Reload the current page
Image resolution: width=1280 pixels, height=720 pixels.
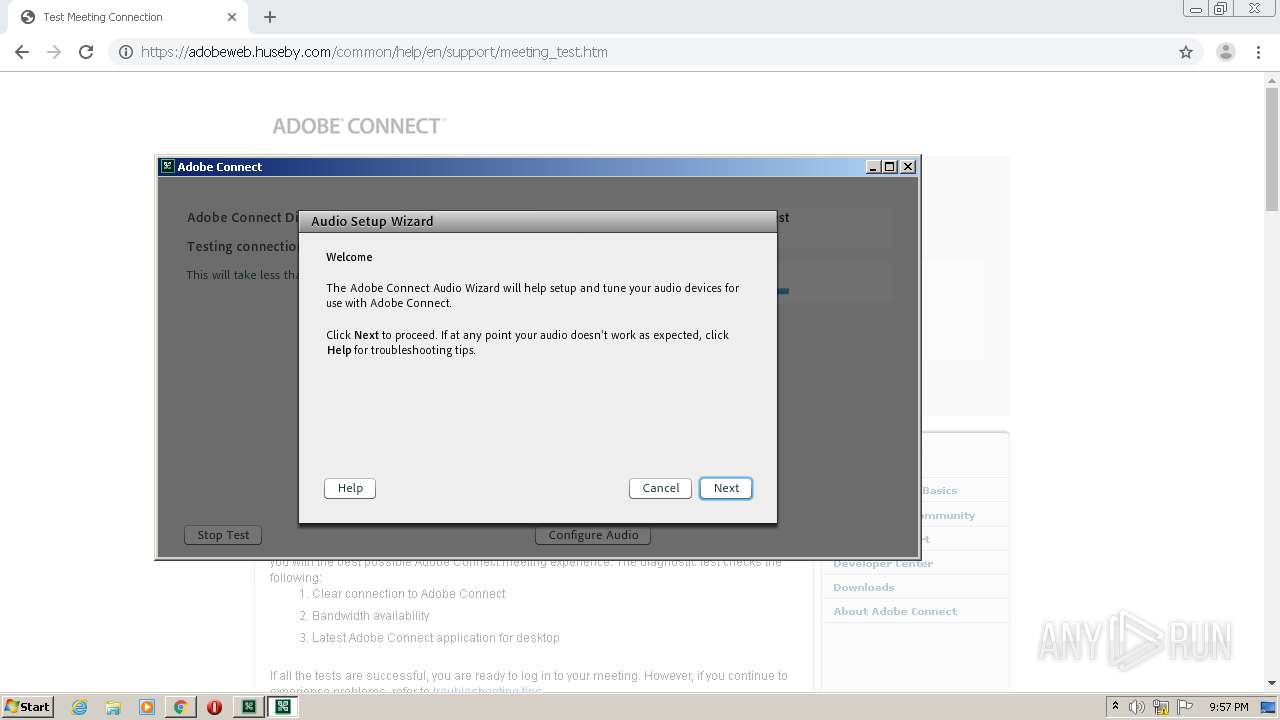click(x=86, y=52)
